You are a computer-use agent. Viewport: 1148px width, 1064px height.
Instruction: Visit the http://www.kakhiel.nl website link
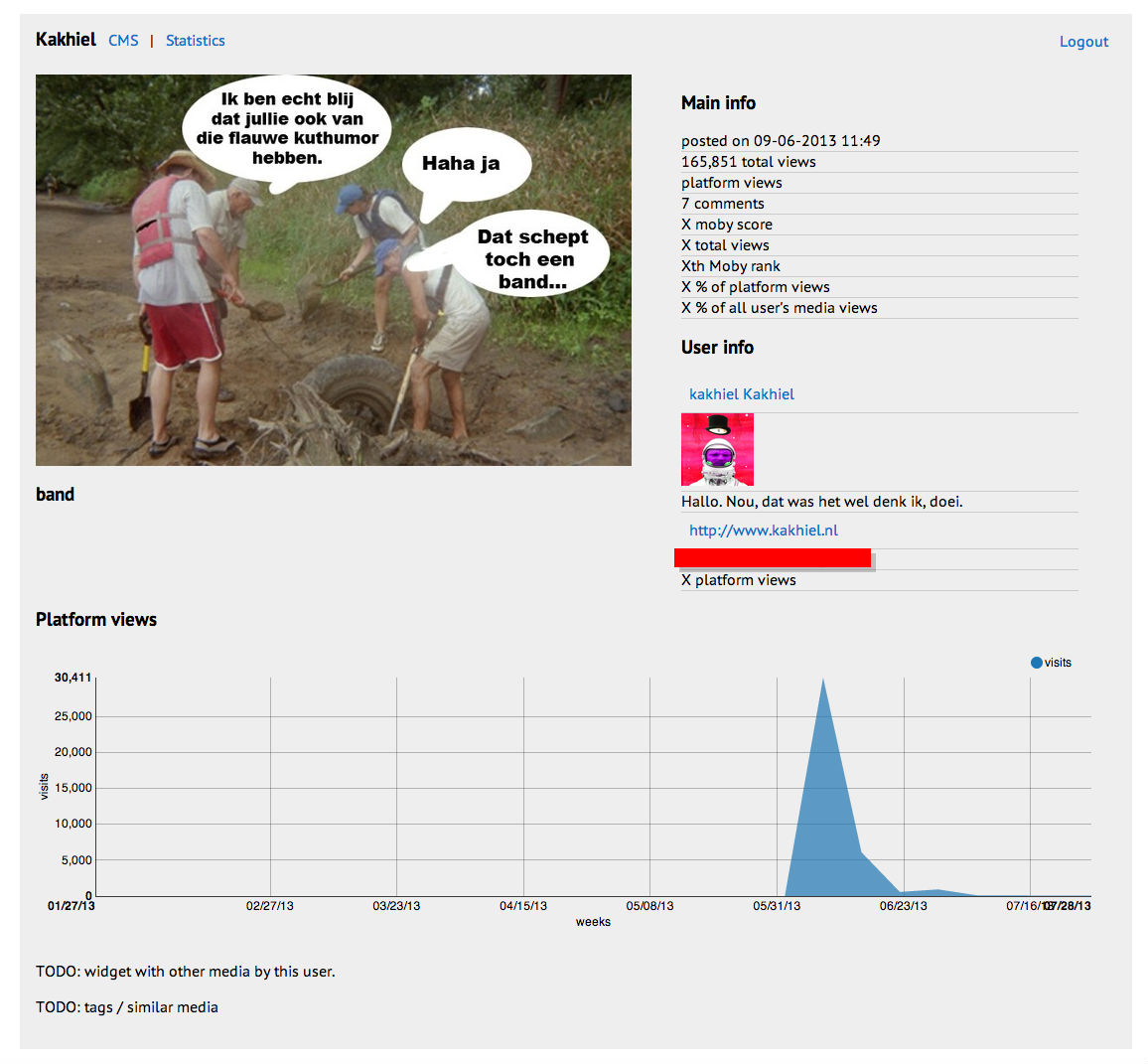763,531
